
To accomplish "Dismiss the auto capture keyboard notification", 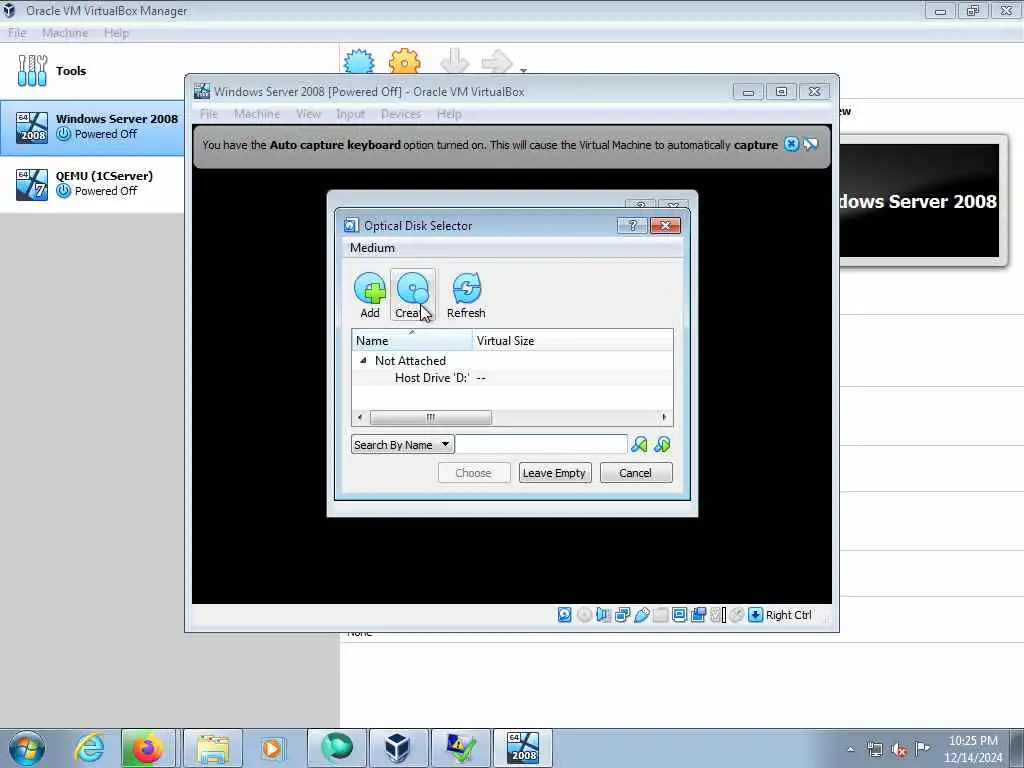I will coord(791,144).
